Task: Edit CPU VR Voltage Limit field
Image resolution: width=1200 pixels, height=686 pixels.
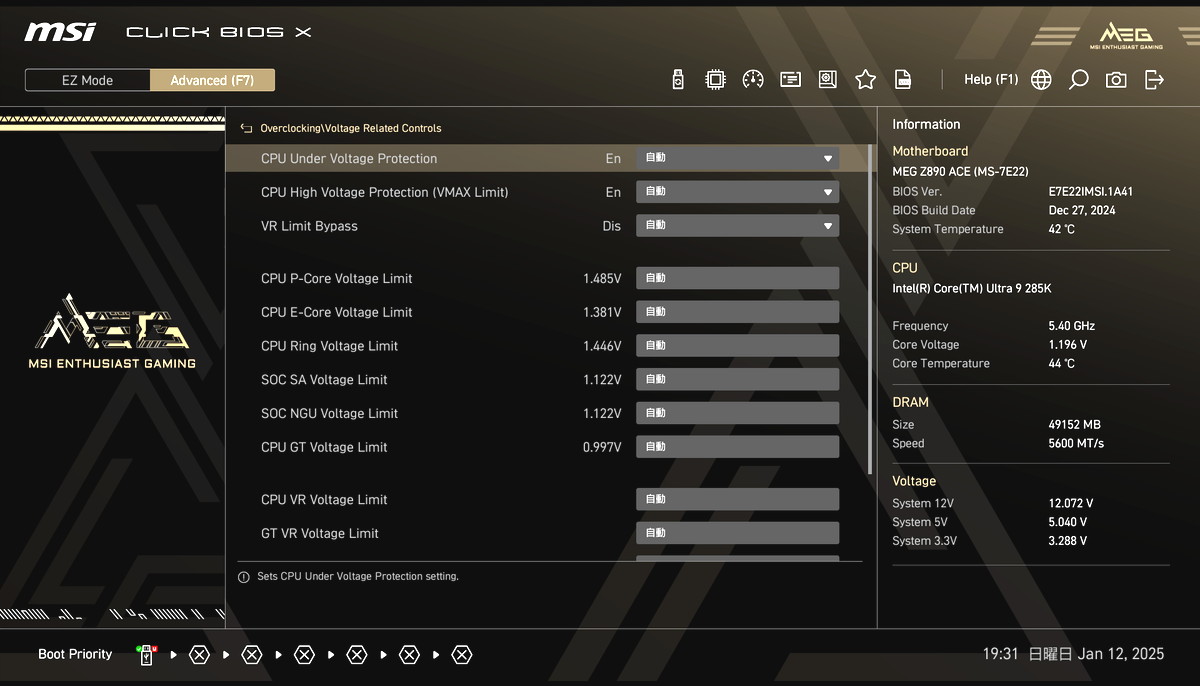Action: coord(737,499)
